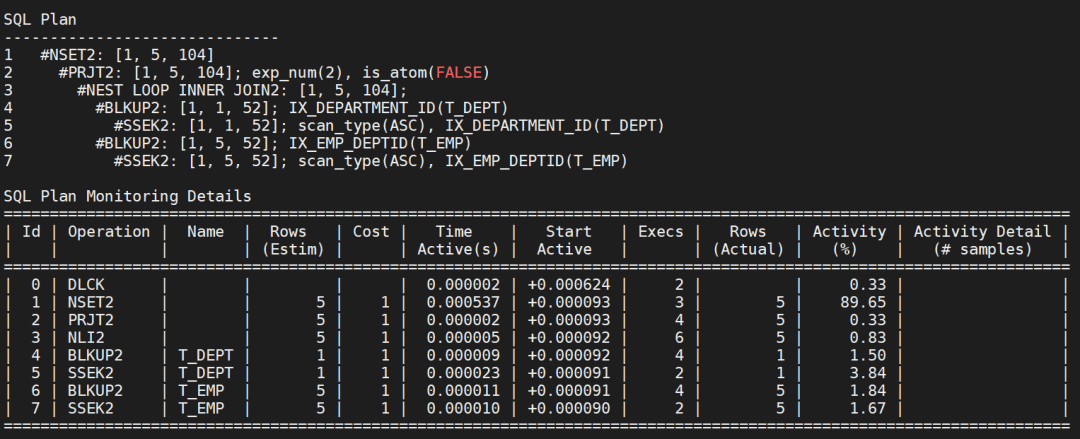Click the 'Cost' column header
1080x439 pixels.
pos(370,232)
